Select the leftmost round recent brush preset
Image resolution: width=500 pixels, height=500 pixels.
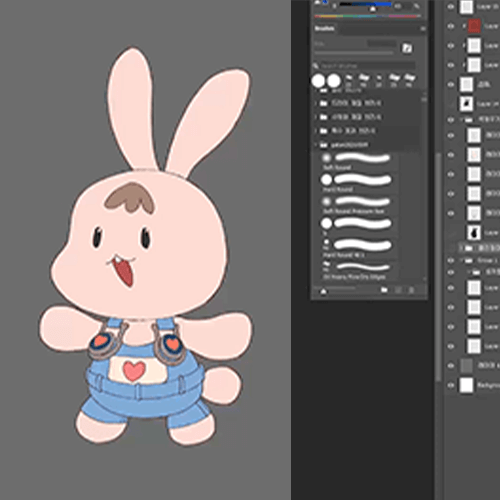click(x=318, y=81)
